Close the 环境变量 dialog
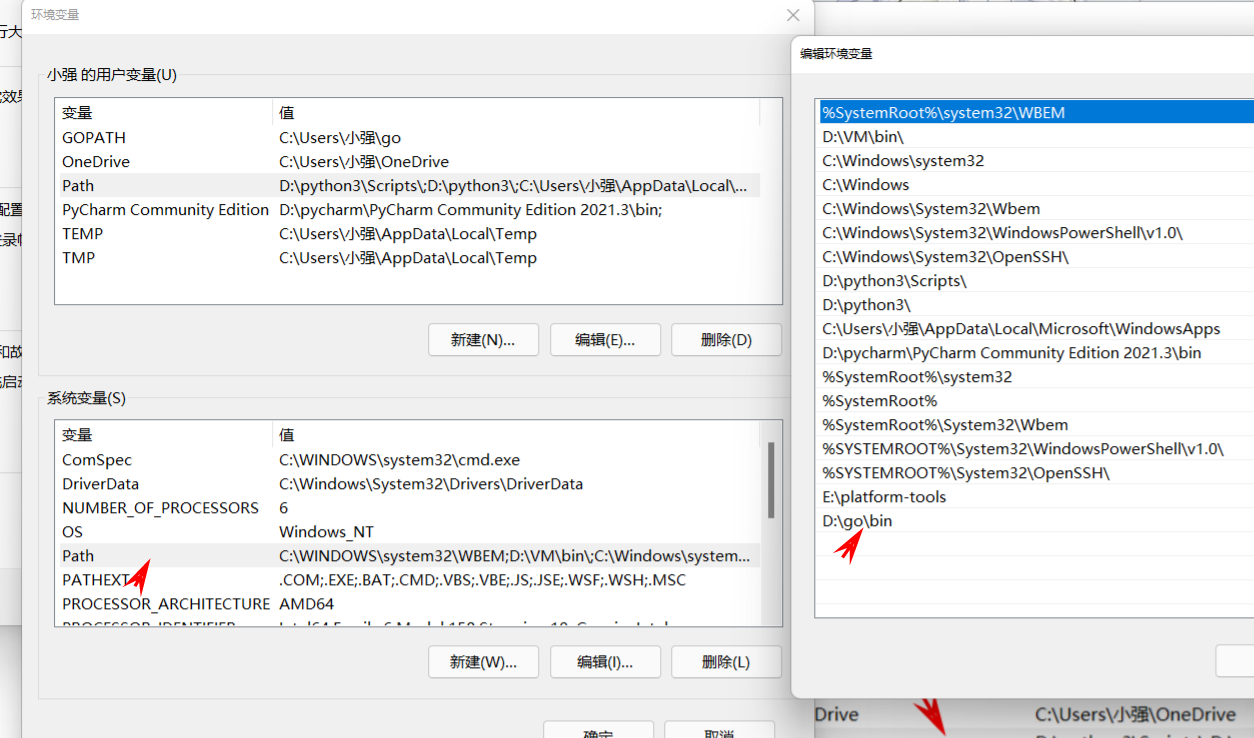 pyautogui.click(x=793, y=15)
